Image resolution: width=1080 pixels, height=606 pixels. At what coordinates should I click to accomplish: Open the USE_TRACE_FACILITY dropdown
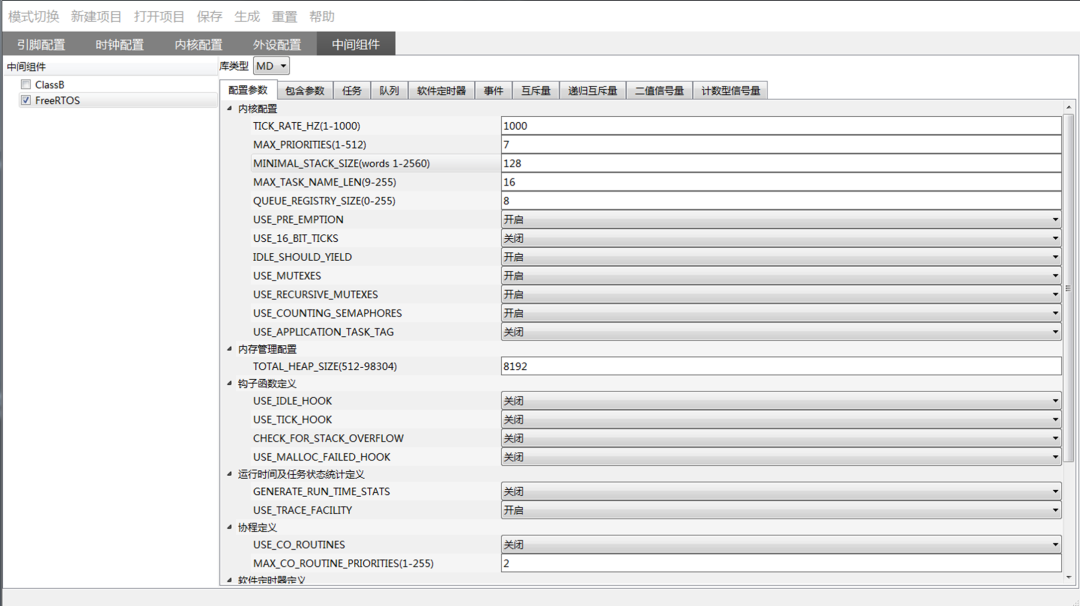pos(781,510)
